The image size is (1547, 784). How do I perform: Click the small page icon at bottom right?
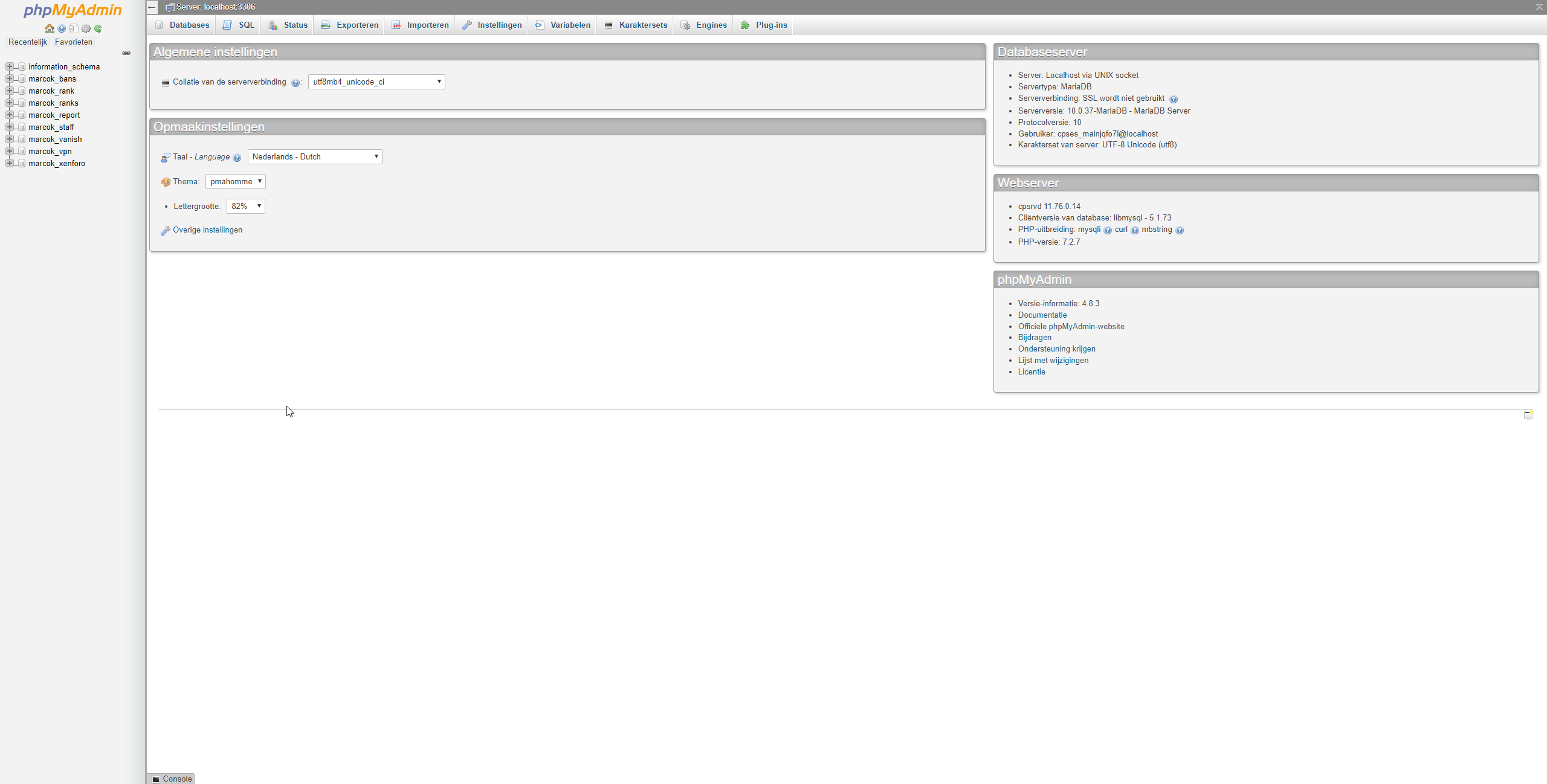[1528, 414]
